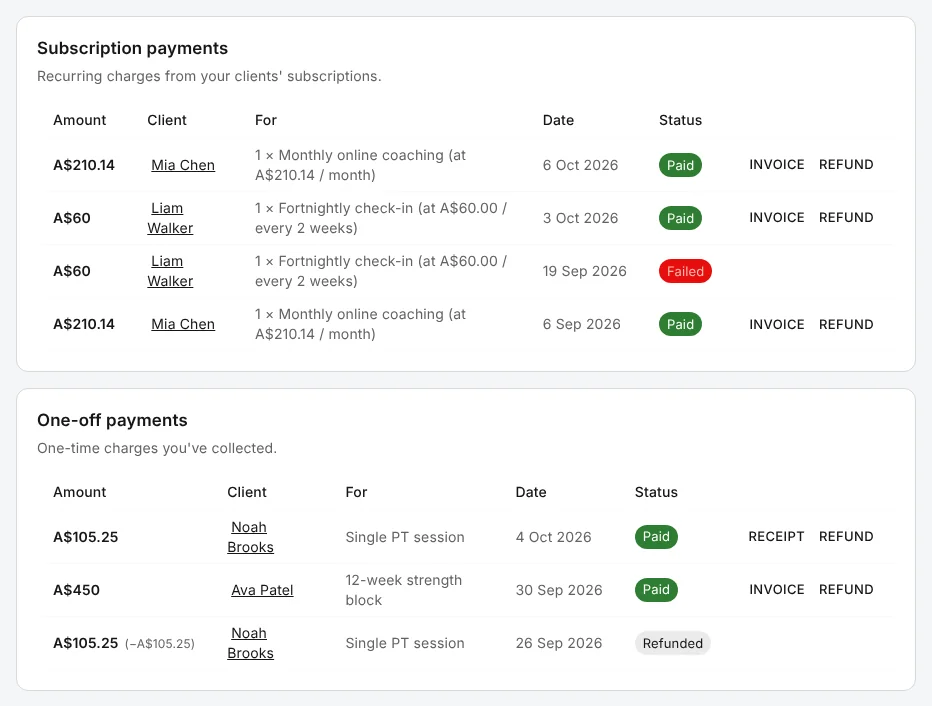932x706 pixels.
Task: Click Monthly online coaching description on 6 Oct row
Action: pyautogui.click(x=360, y=165)
